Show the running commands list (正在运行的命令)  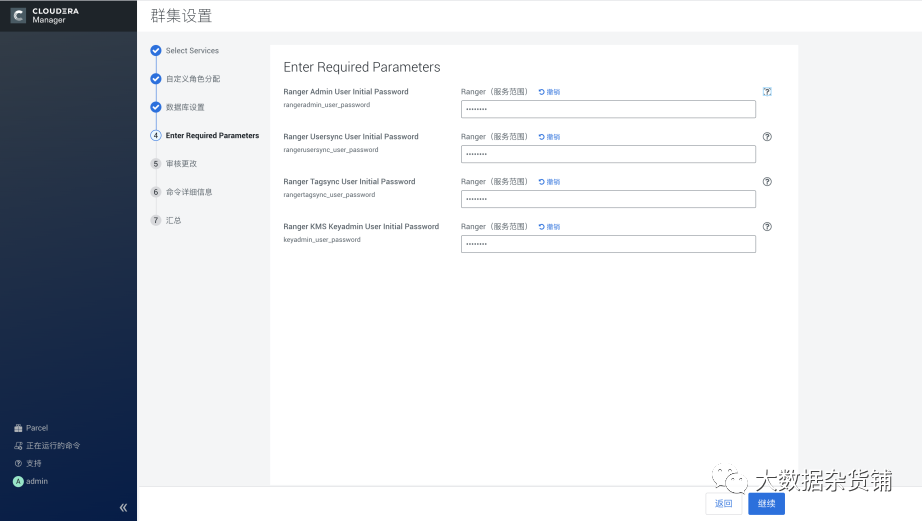(x=52, y=446)
